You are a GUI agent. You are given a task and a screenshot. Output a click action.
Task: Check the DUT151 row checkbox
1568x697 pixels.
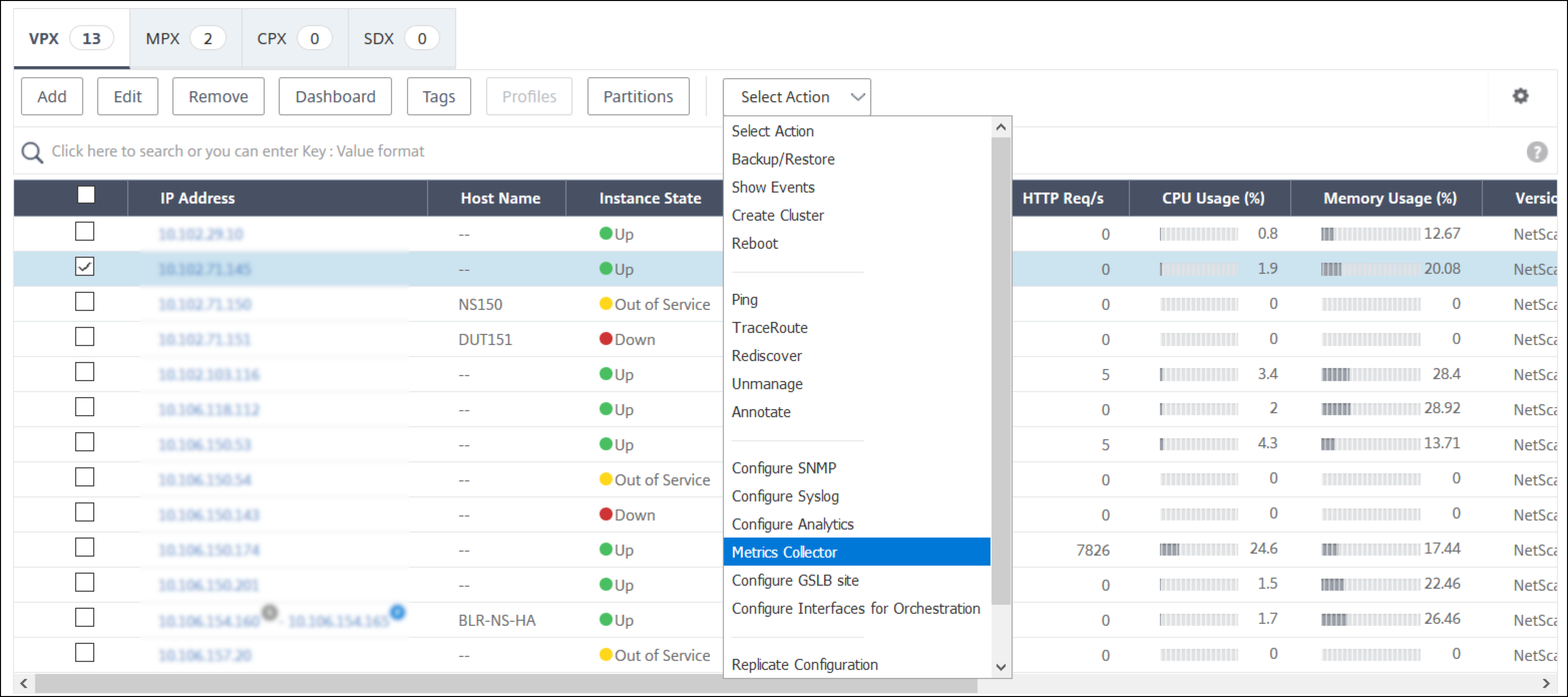pos(85,336)
